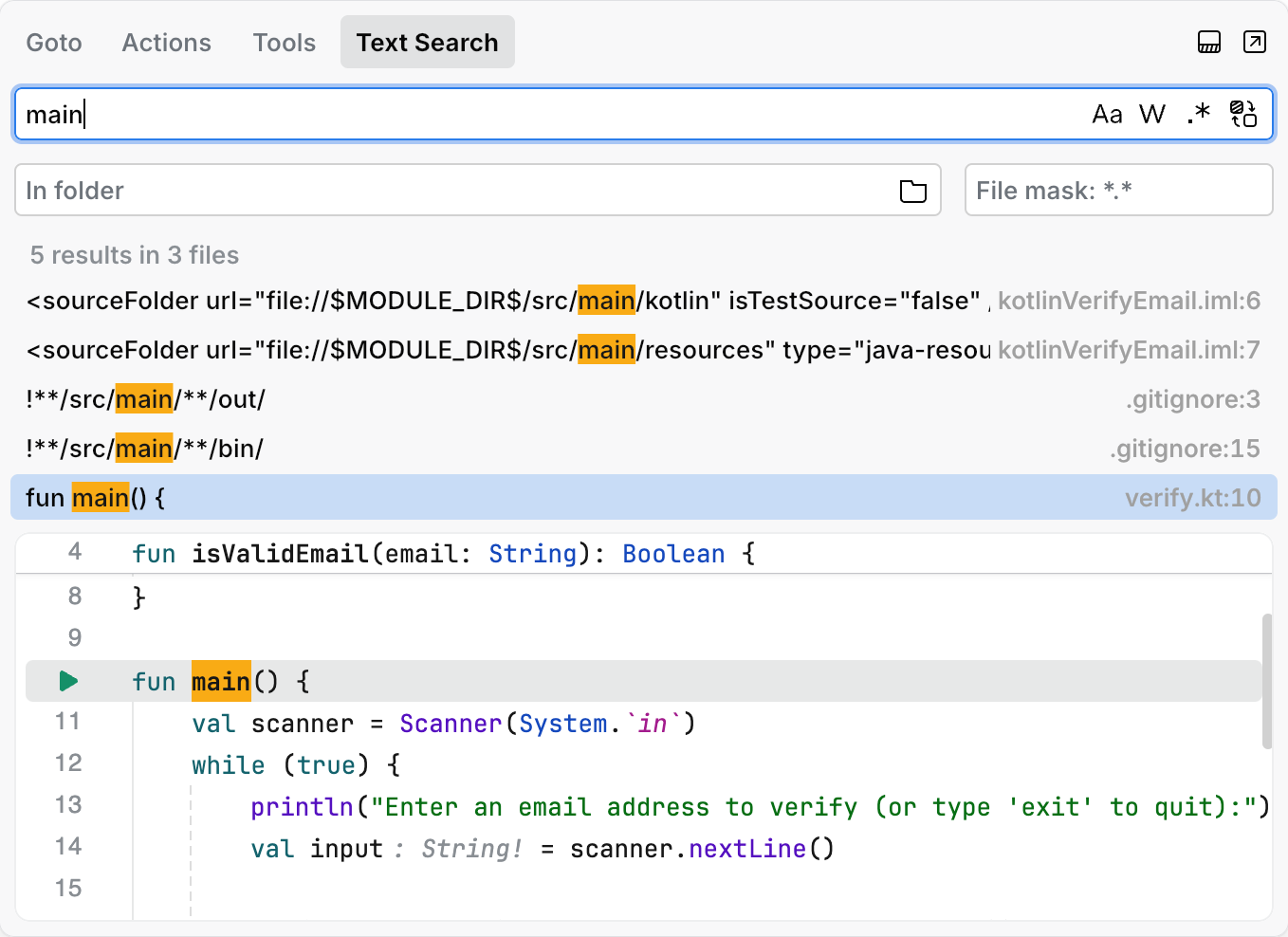Toggle case sensitivity for the search query

point(1107,114)
